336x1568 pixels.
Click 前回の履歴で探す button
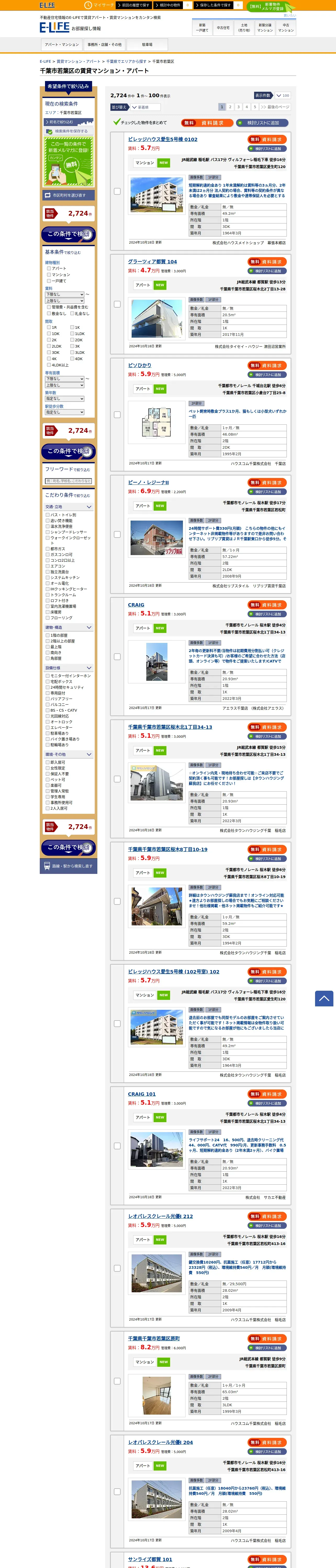pyautogui.click(x=133, y=5)
